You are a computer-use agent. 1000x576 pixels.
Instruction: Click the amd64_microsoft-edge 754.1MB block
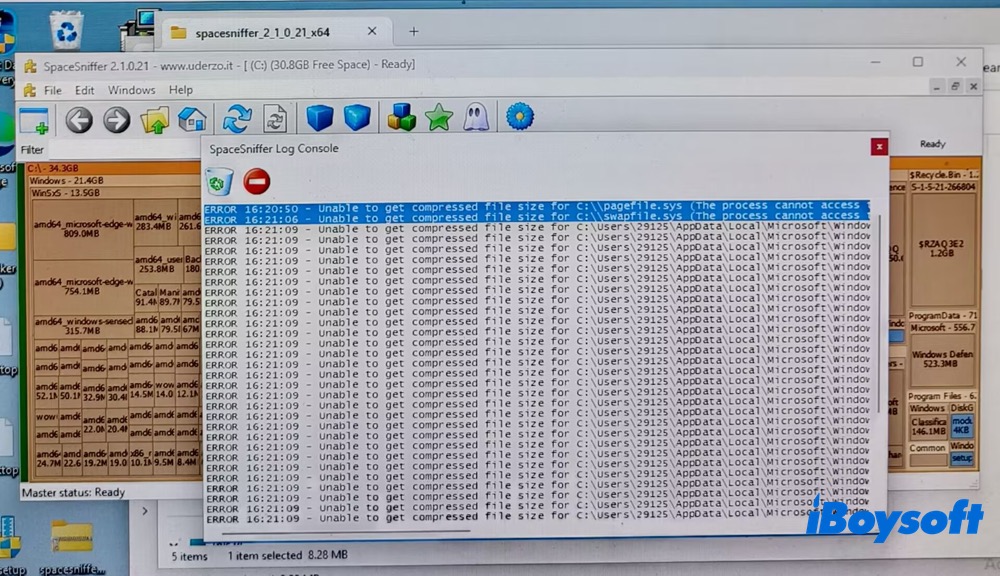point(82,286)
